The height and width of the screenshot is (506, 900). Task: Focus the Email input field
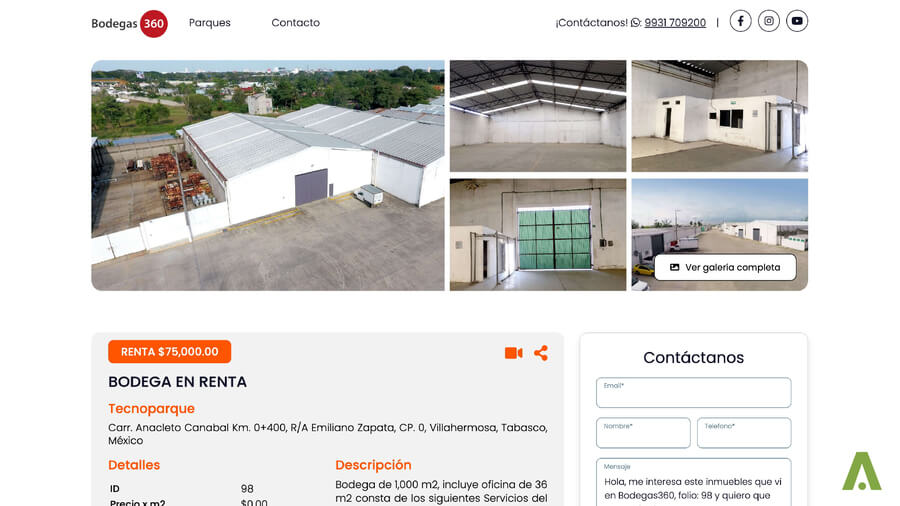[x=693, y=392]
